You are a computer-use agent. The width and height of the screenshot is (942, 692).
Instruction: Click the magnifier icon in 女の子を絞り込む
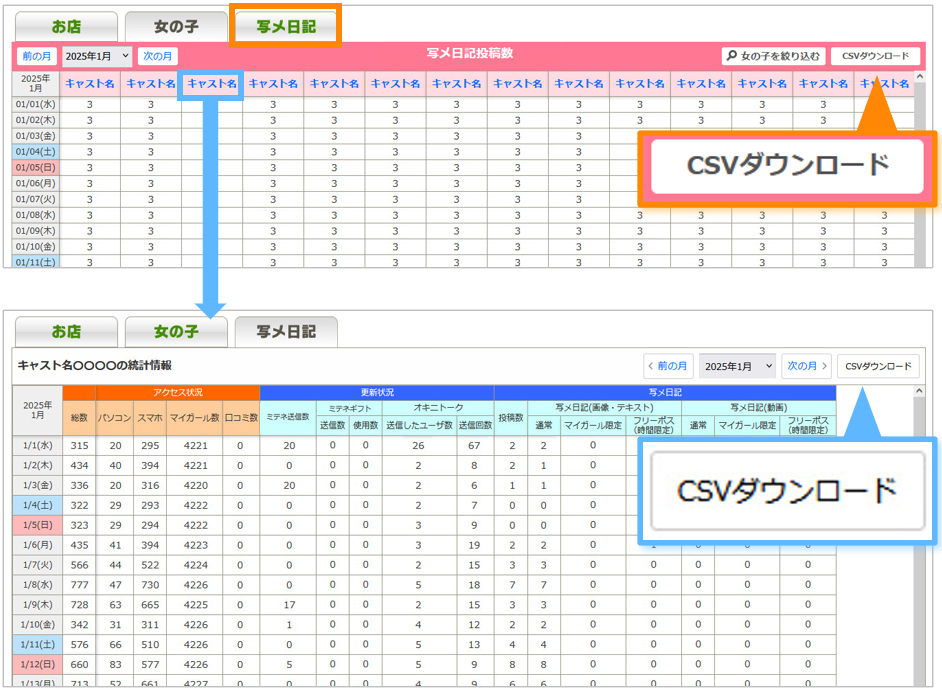732,57
